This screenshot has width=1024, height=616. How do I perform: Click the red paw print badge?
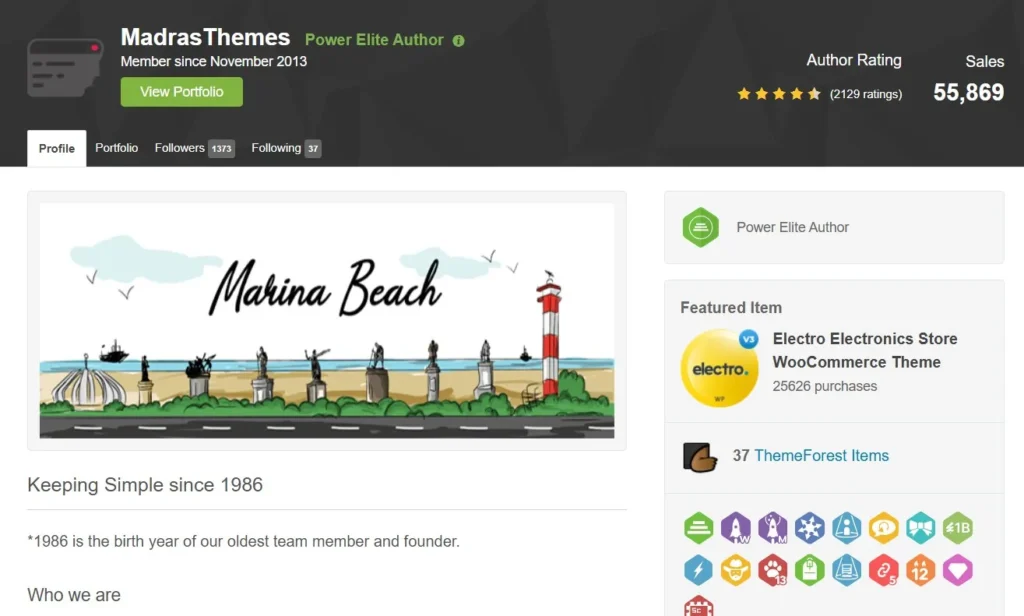(773, 570)
